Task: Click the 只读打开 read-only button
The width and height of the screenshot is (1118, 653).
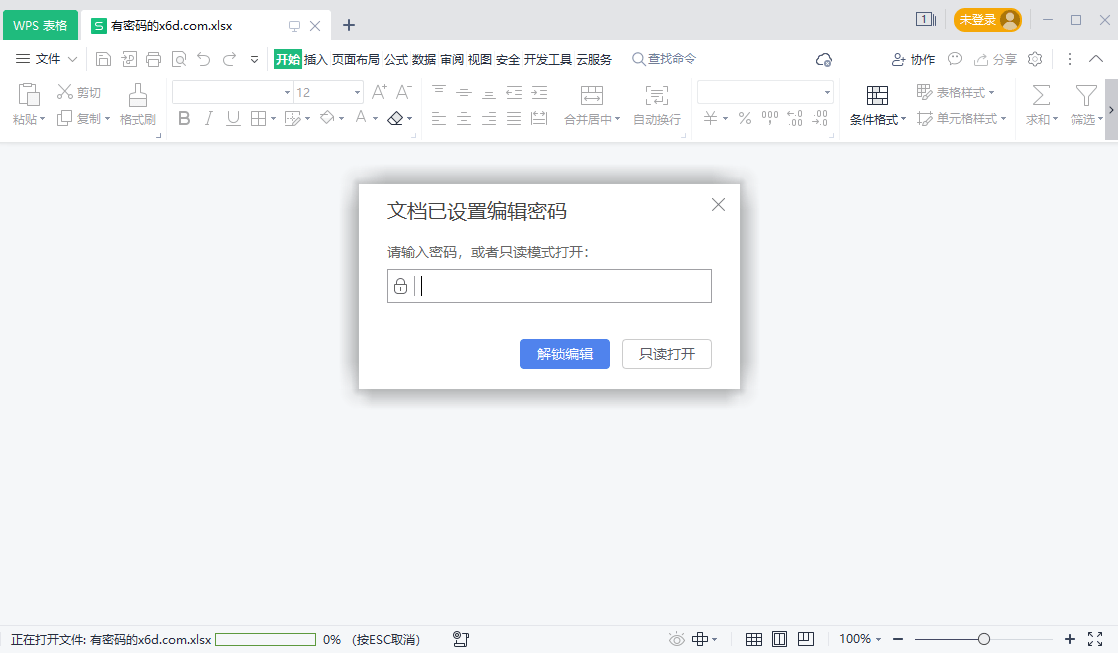Action: coord(667,354)
